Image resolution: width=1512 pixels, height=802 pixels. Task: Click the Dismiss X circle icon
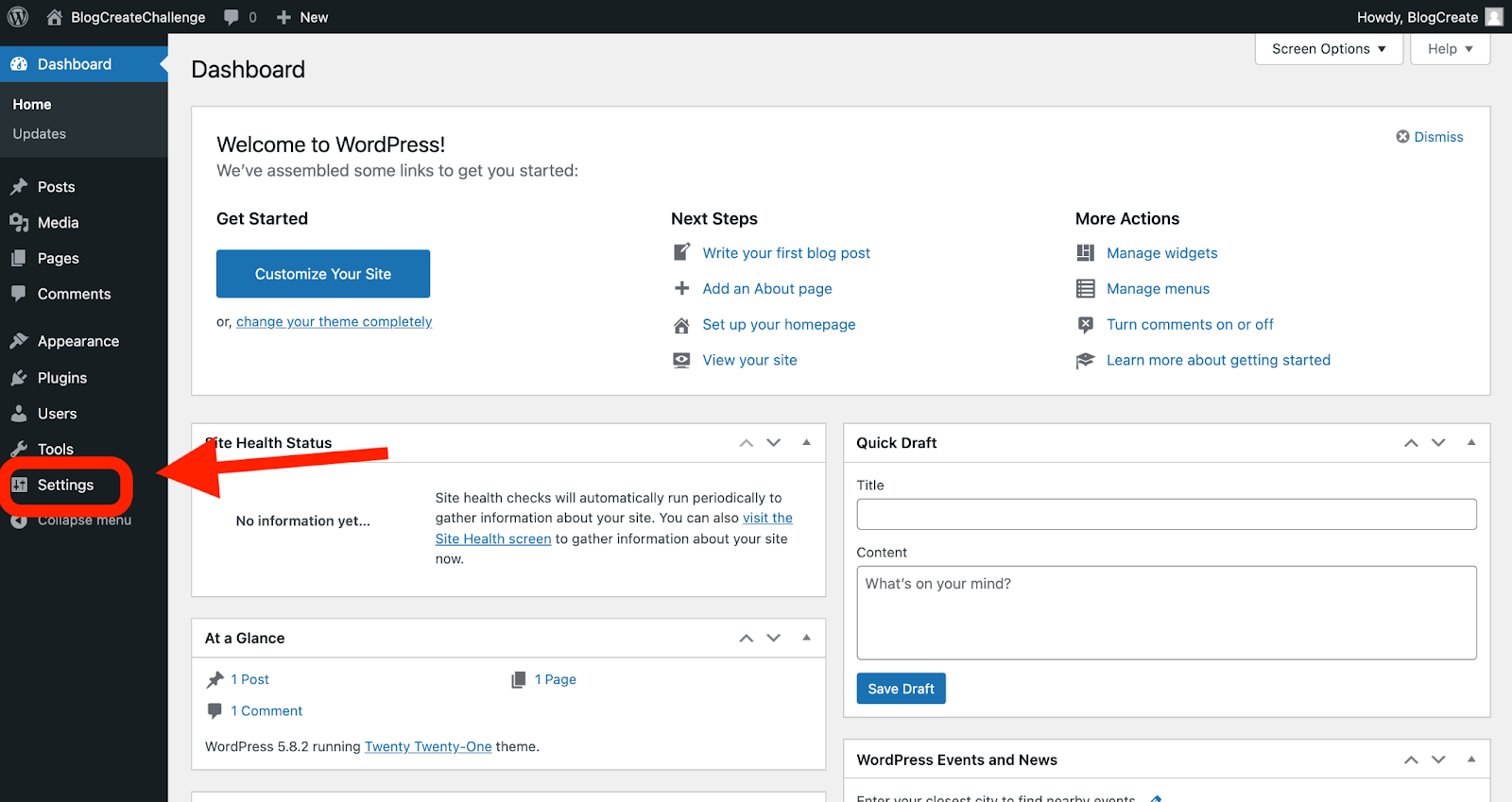1403,137
